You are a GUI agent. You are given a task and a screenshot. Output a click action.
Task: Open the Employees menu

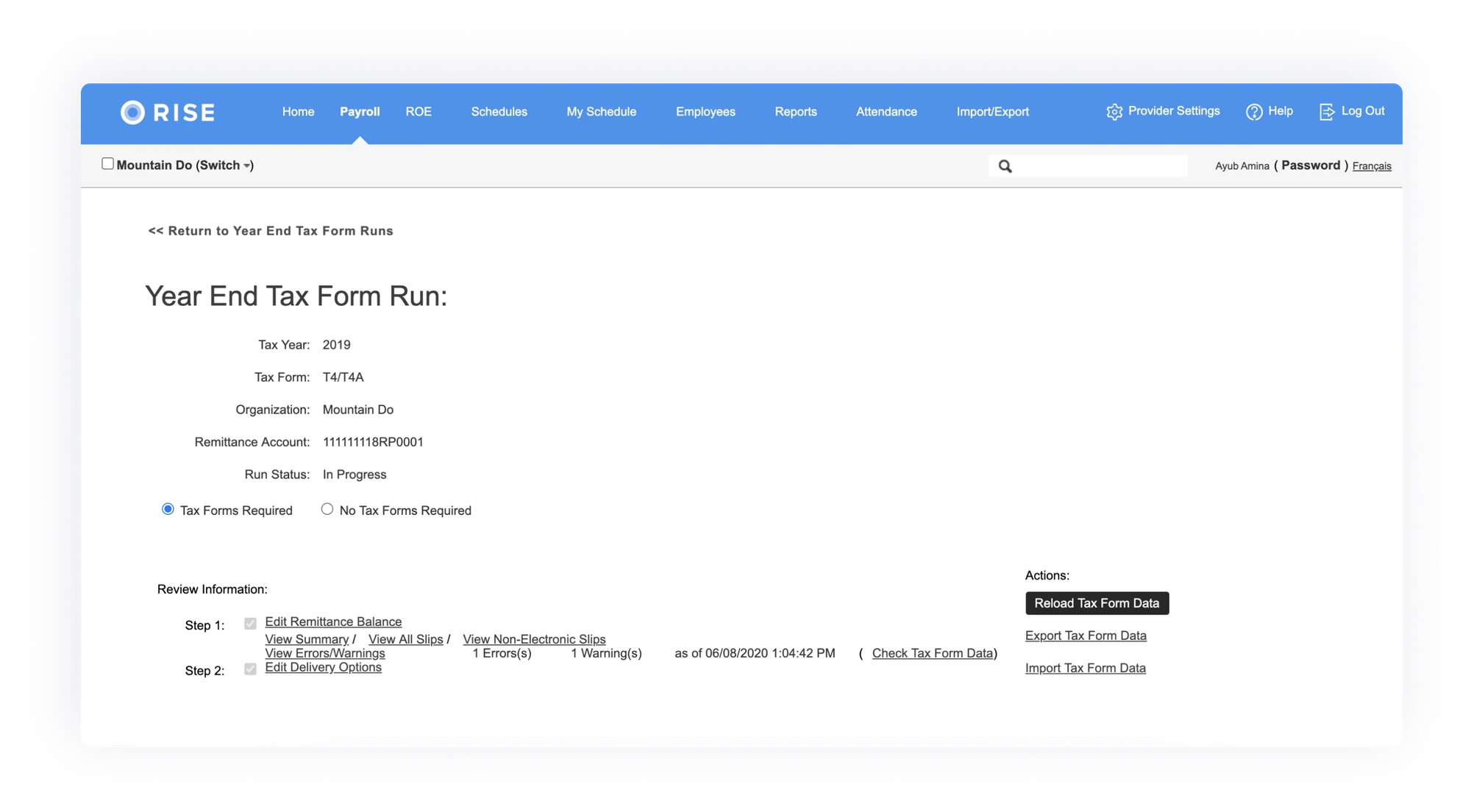click(705, 112)
